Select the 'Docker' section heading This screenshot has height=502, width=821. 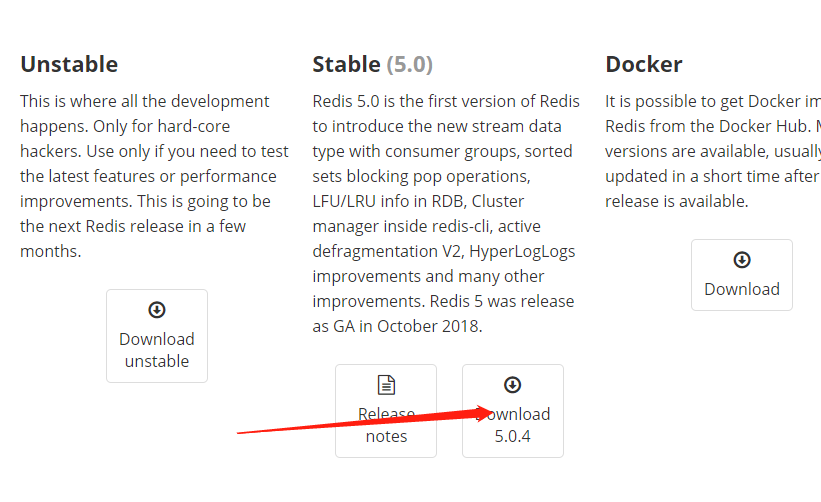[x=644, y=64]
